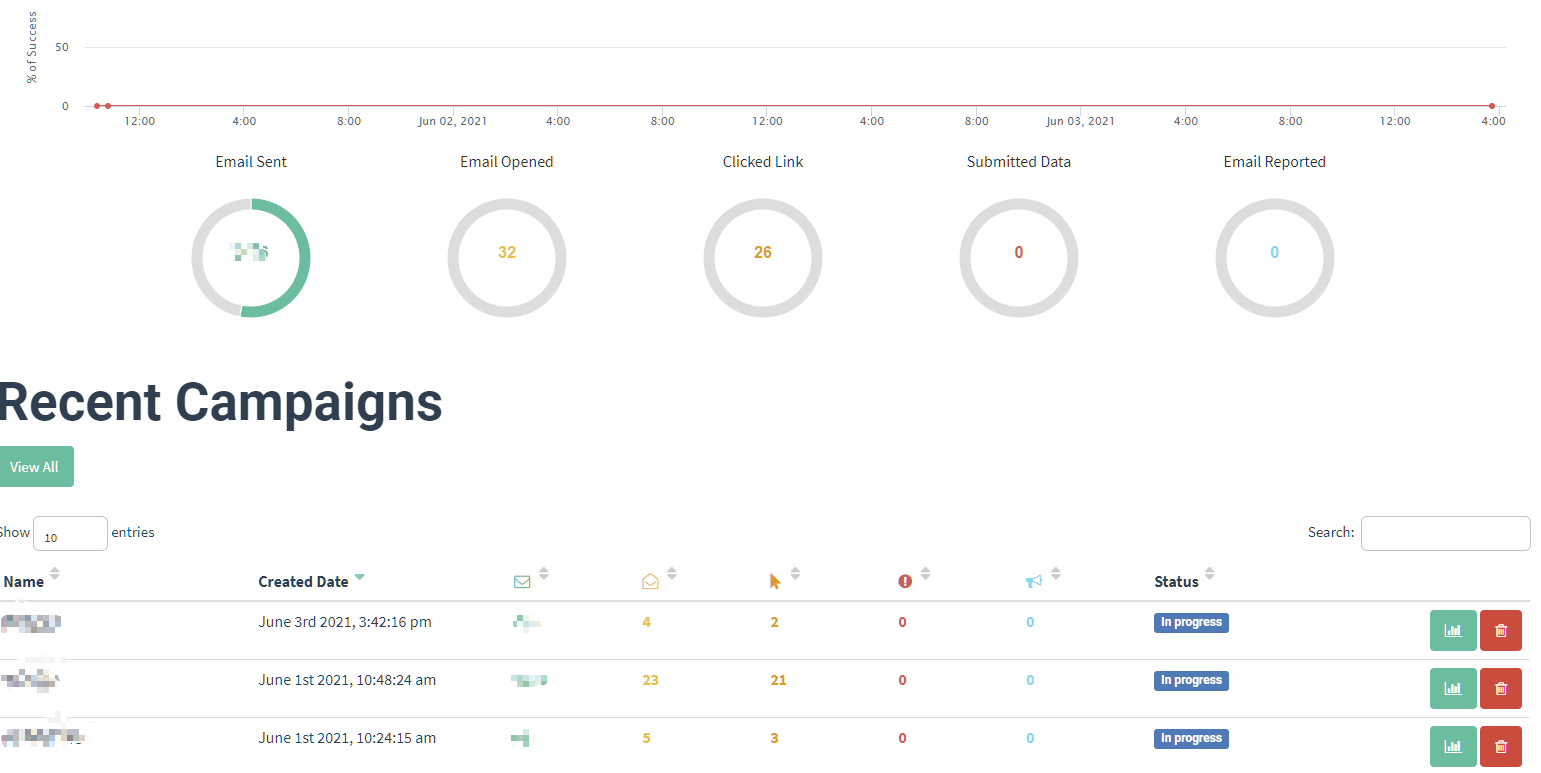Image resolution: width=1541 pixels, height=773 pixels.
Task: Sort campaigns by Status column
Action: (1176, 581)
